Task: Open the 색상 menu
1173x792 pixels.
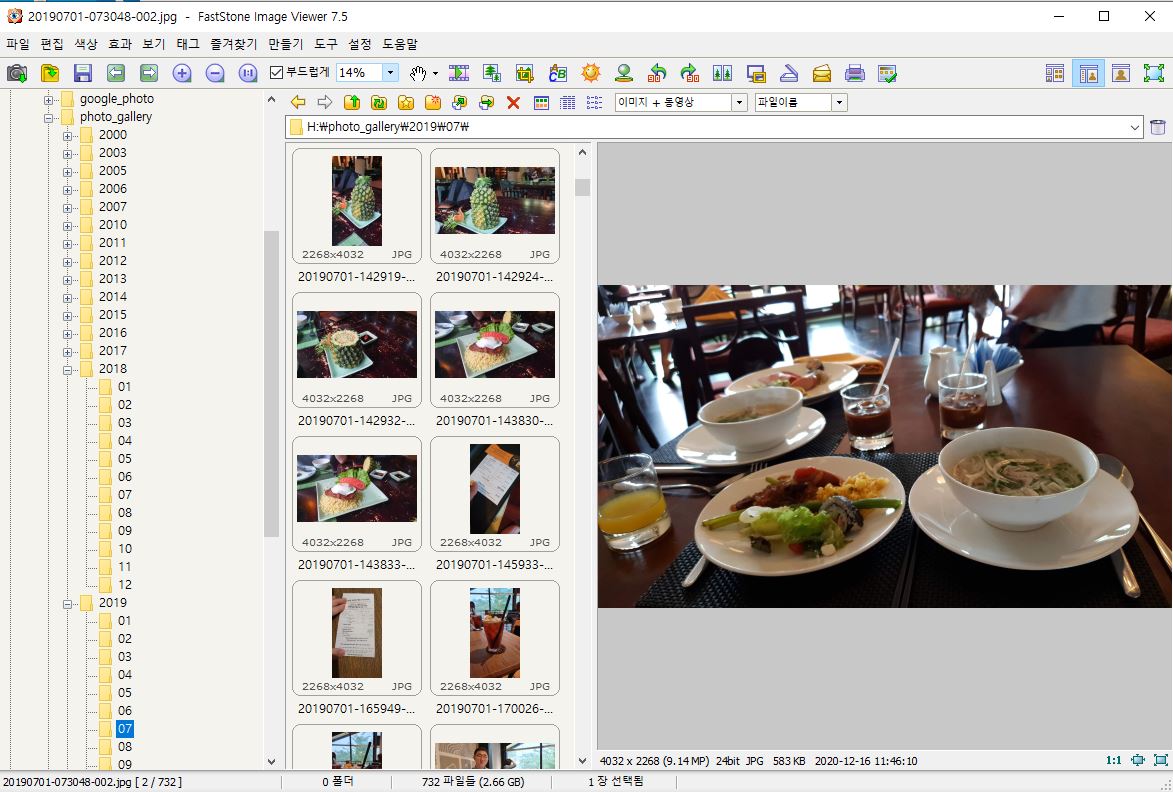Action: point(86,44)
